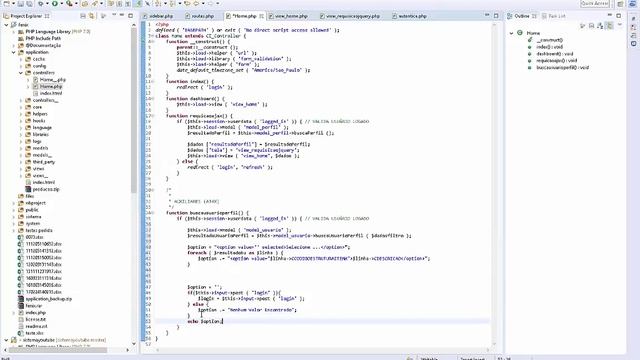The height and width of the screenshot is (360, 640).
Task: Click the Search flashlight toolbar icon
Action: (95, 4)
